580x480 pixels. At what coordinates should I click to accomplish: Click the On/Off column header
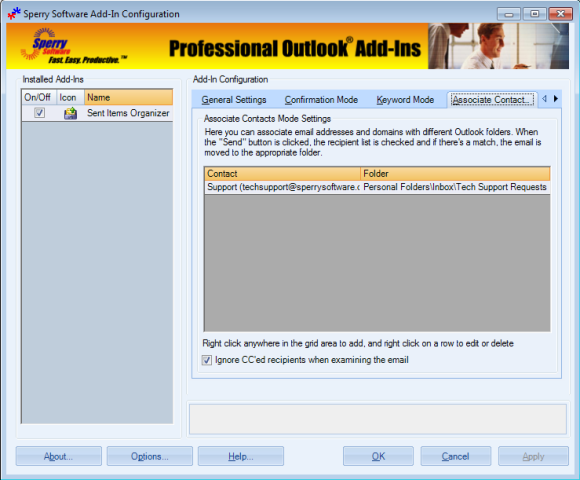(x=39, y=98)
